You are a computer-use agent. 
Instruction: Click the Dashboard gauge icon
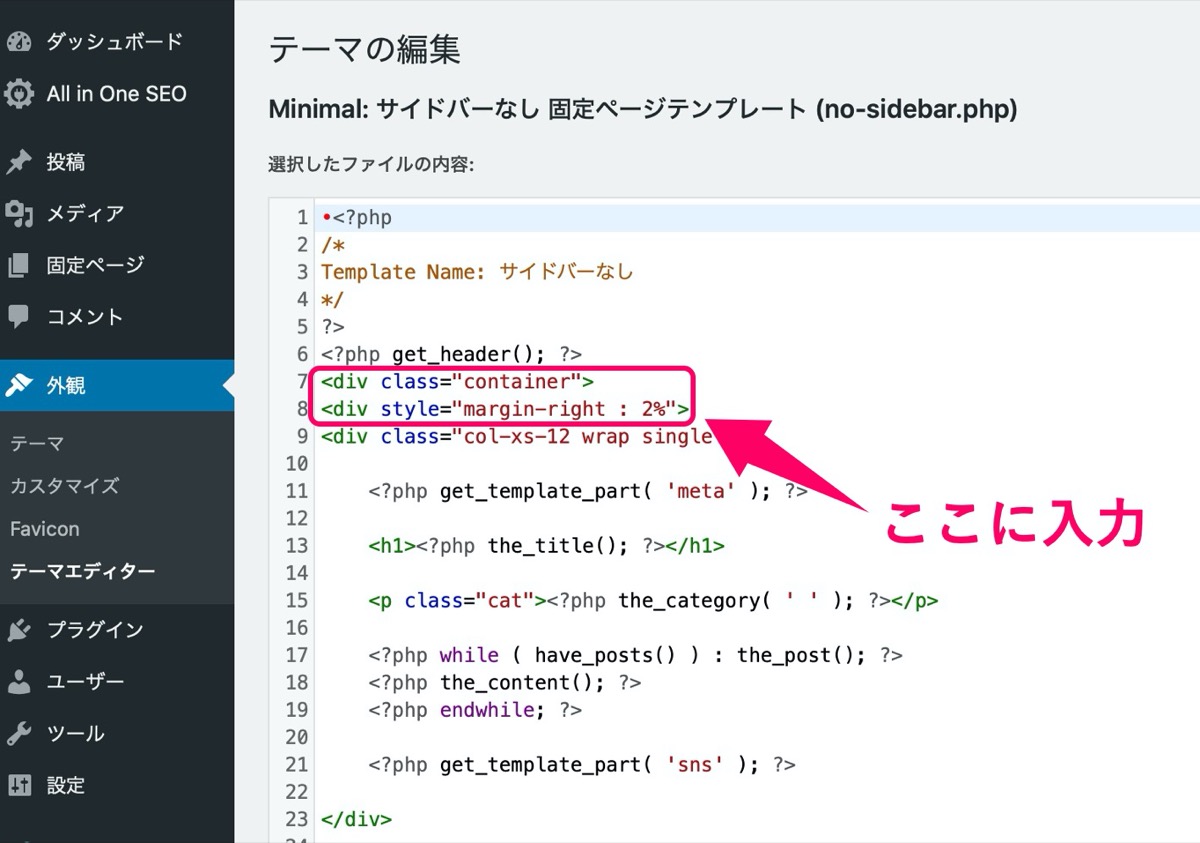point(18,42)
